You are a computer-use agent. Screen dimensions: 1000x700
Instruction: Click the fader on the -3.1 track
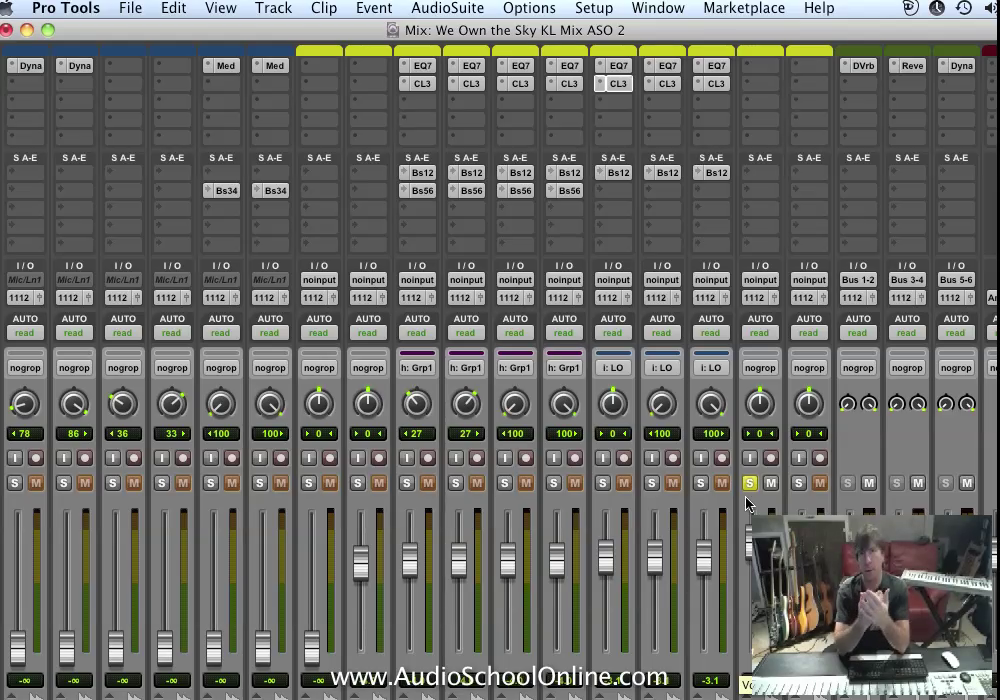coord(704,556)
